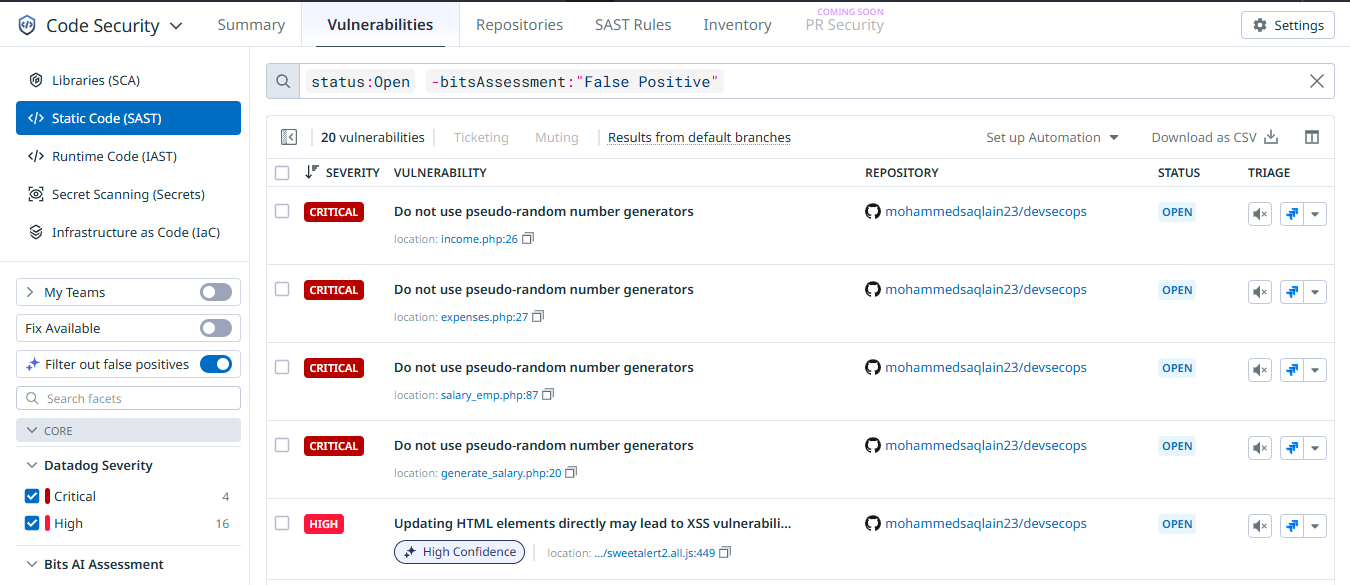
Task: Click the Settings button
Action: pos(1288,25)
